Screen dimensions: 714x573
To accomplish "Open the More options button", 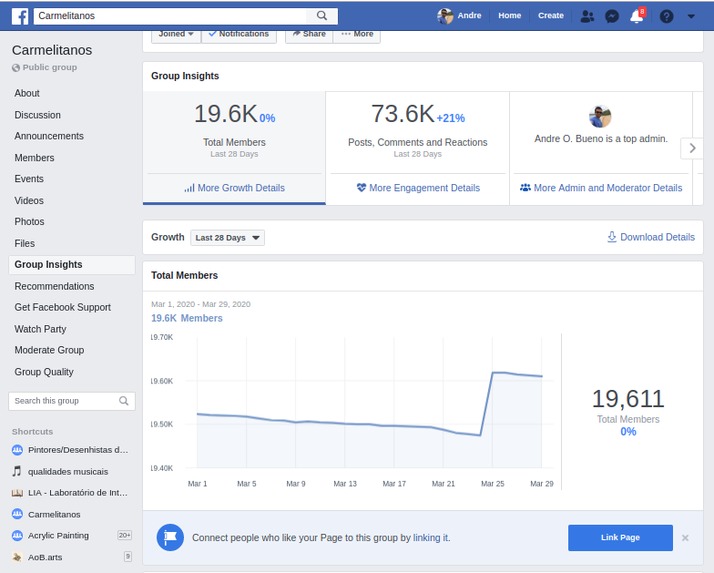I will 357,35.
